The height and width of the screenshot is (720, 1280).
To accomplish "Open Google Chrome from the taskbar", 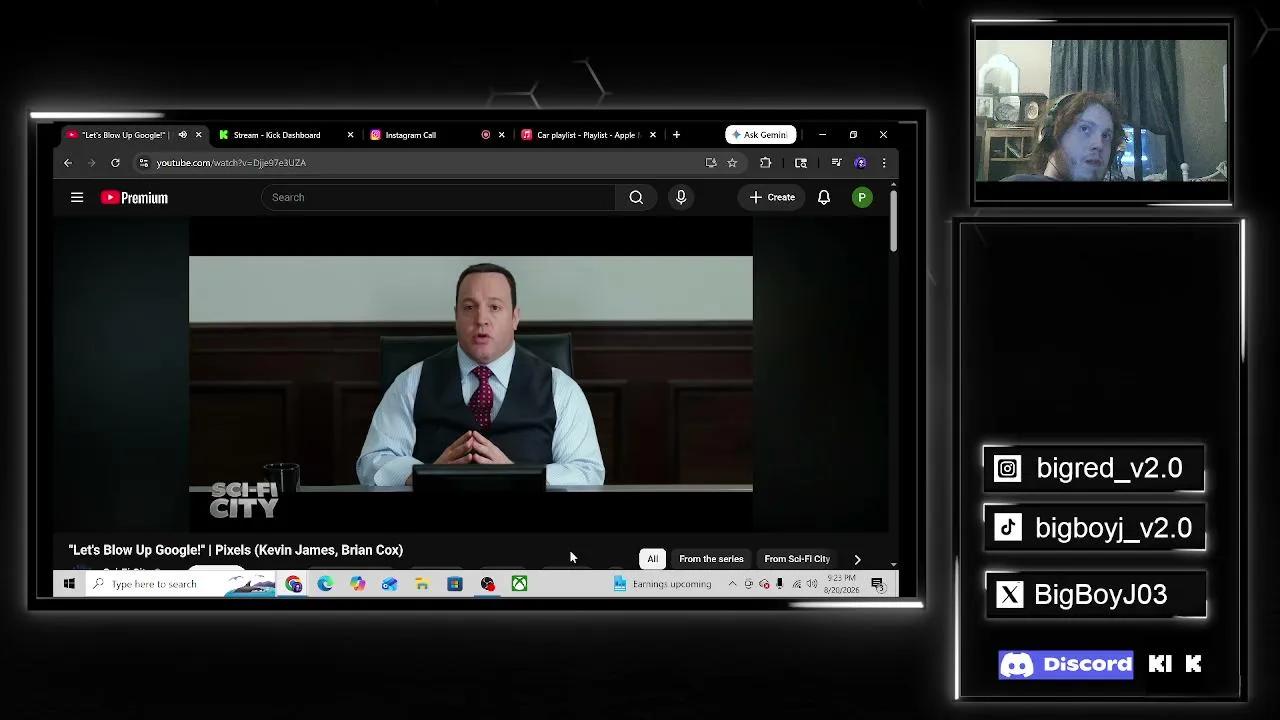I will click(294, 584).
